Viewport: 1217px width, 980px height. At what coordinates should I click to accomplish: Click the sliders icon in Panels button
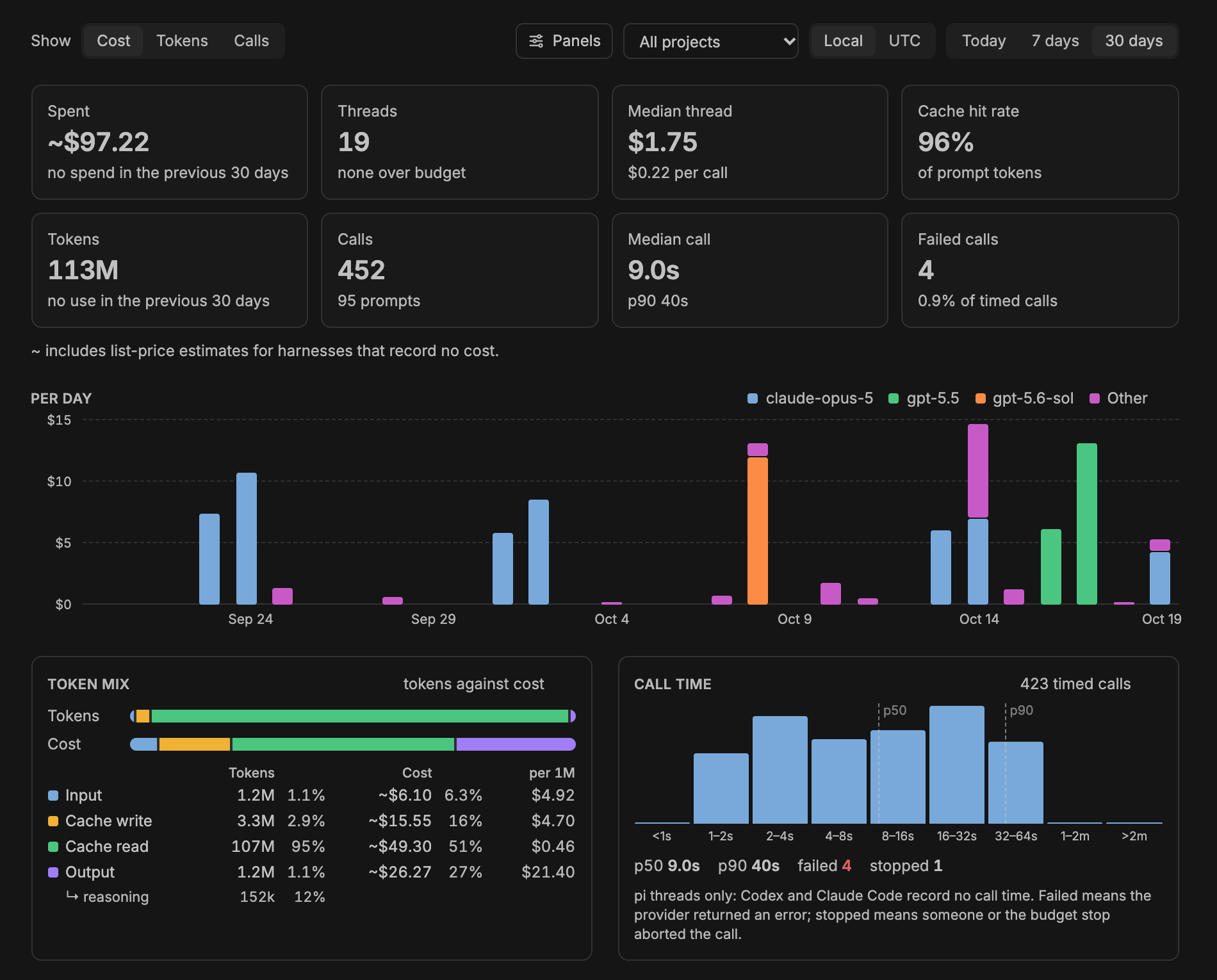point(536,41)
